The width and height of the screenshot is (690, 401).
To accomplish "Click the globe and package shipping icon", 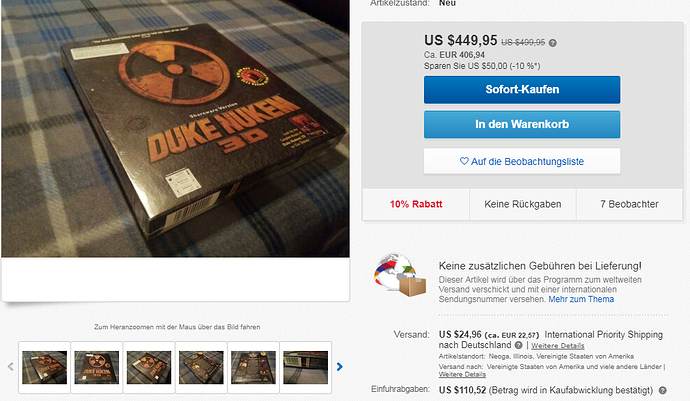I will 400,276.
